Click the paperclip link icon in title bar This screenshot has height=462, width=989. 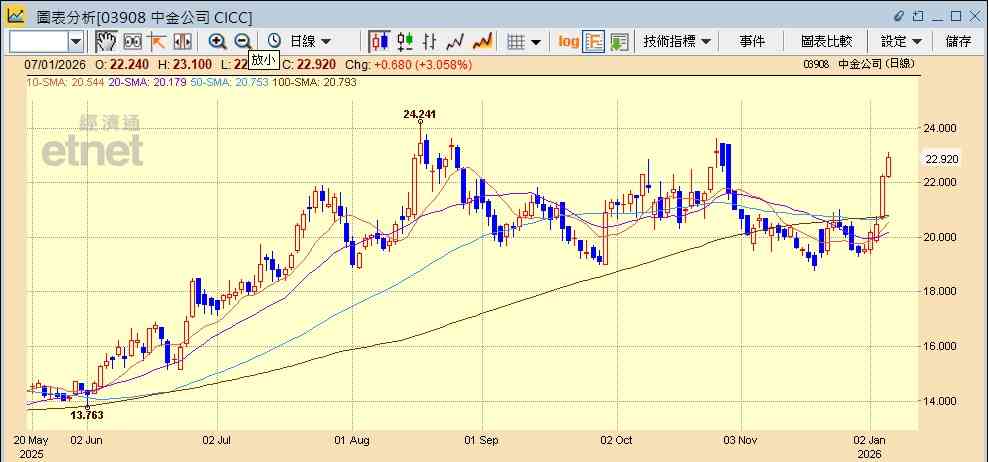click(899, 15)
